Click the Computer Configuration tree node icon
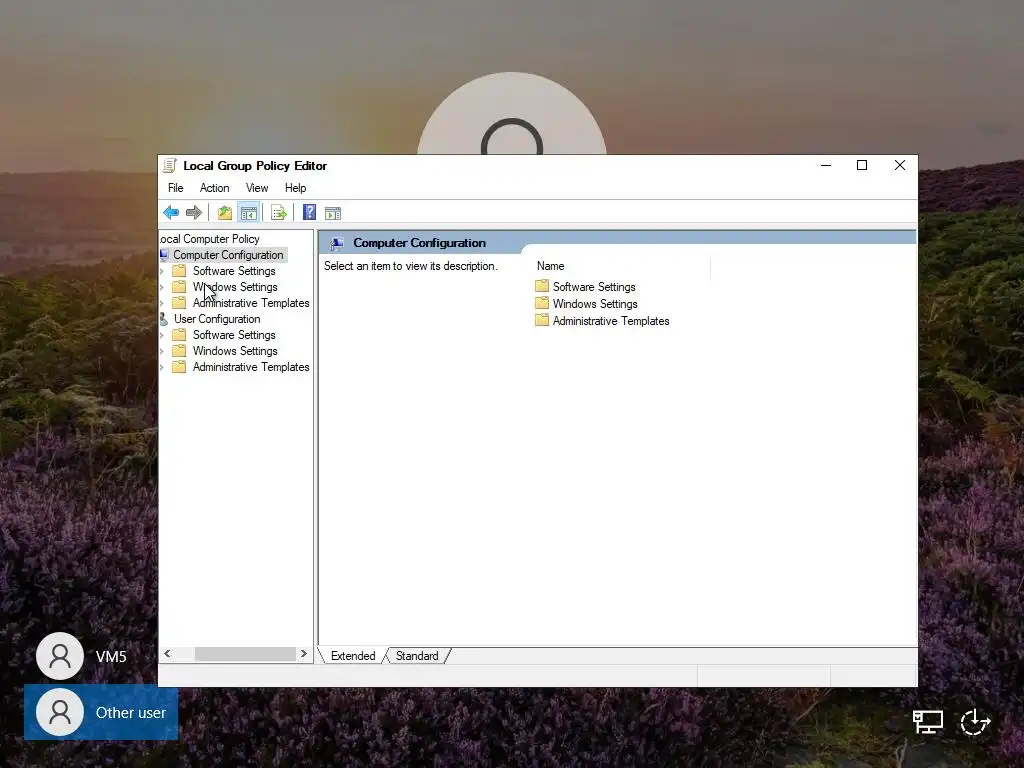The image size is (1024, 768). [x=165, y=255]
